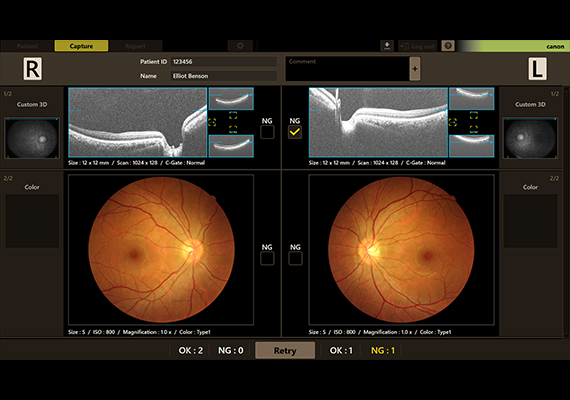The height and width of the screenshot is (400, 570).
Task: Open the Patient tab
Action: point(27,46)
